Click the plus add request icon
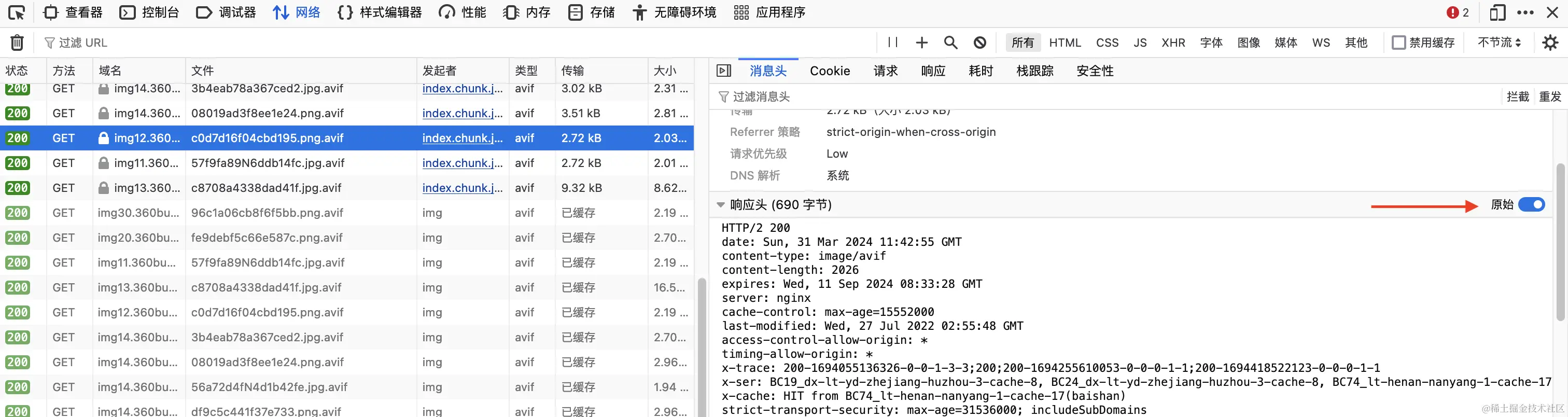 coord(921,42)
